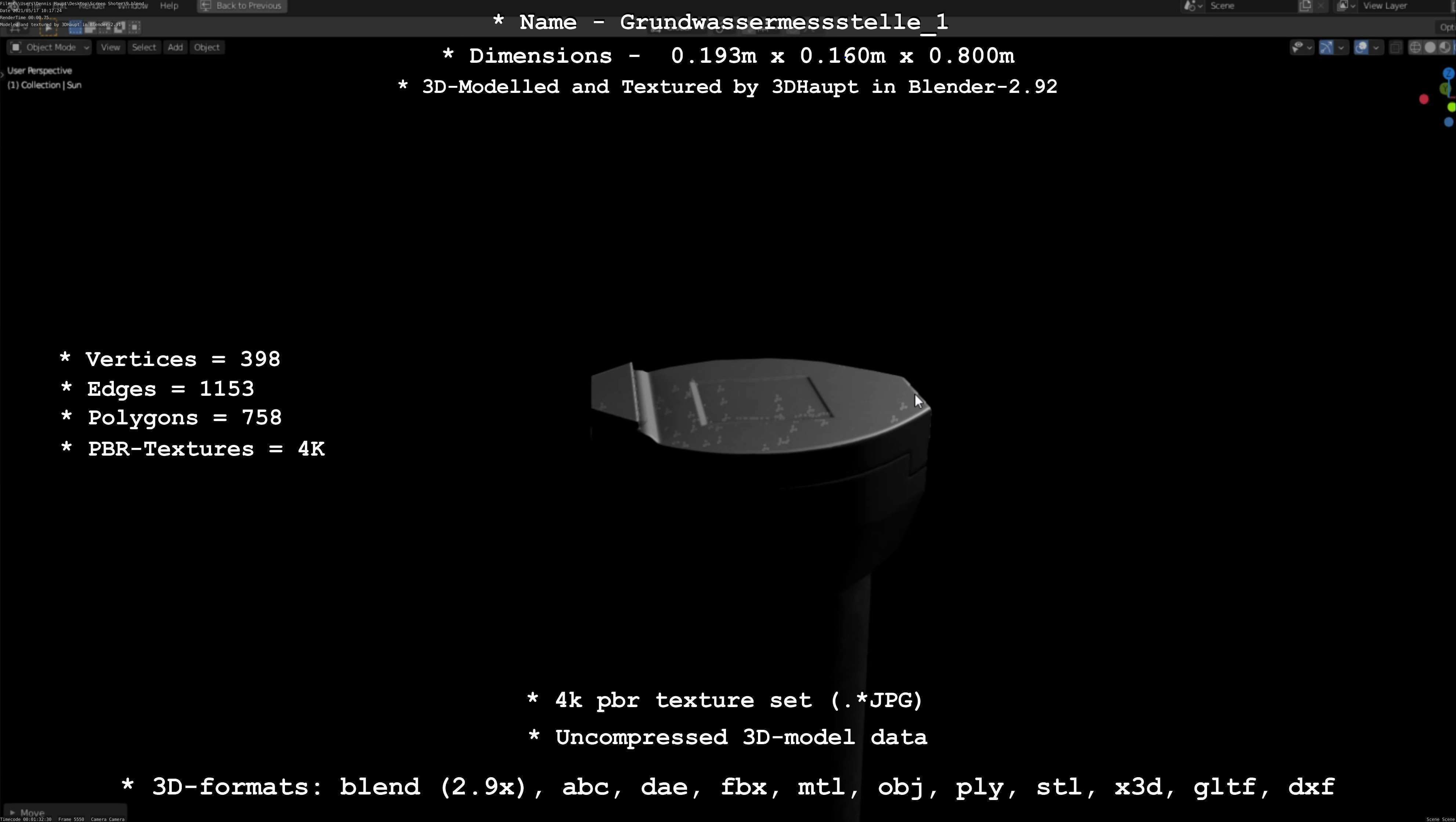Switch to wireframe viewport shading
Image resolution: width=1456 pixels, height=822 pixels.
pyautogui.click(x=1415, y=47)
